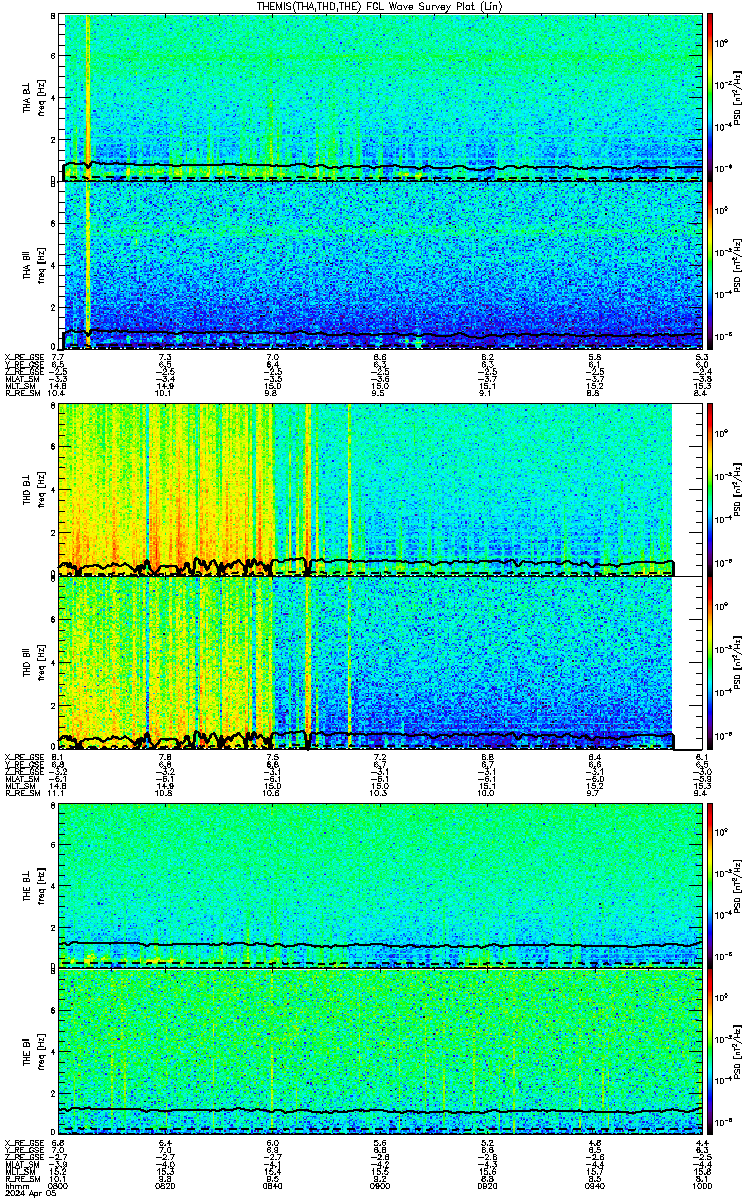
Task: Click the 0920 time tick label
Action: [487, 1185]
